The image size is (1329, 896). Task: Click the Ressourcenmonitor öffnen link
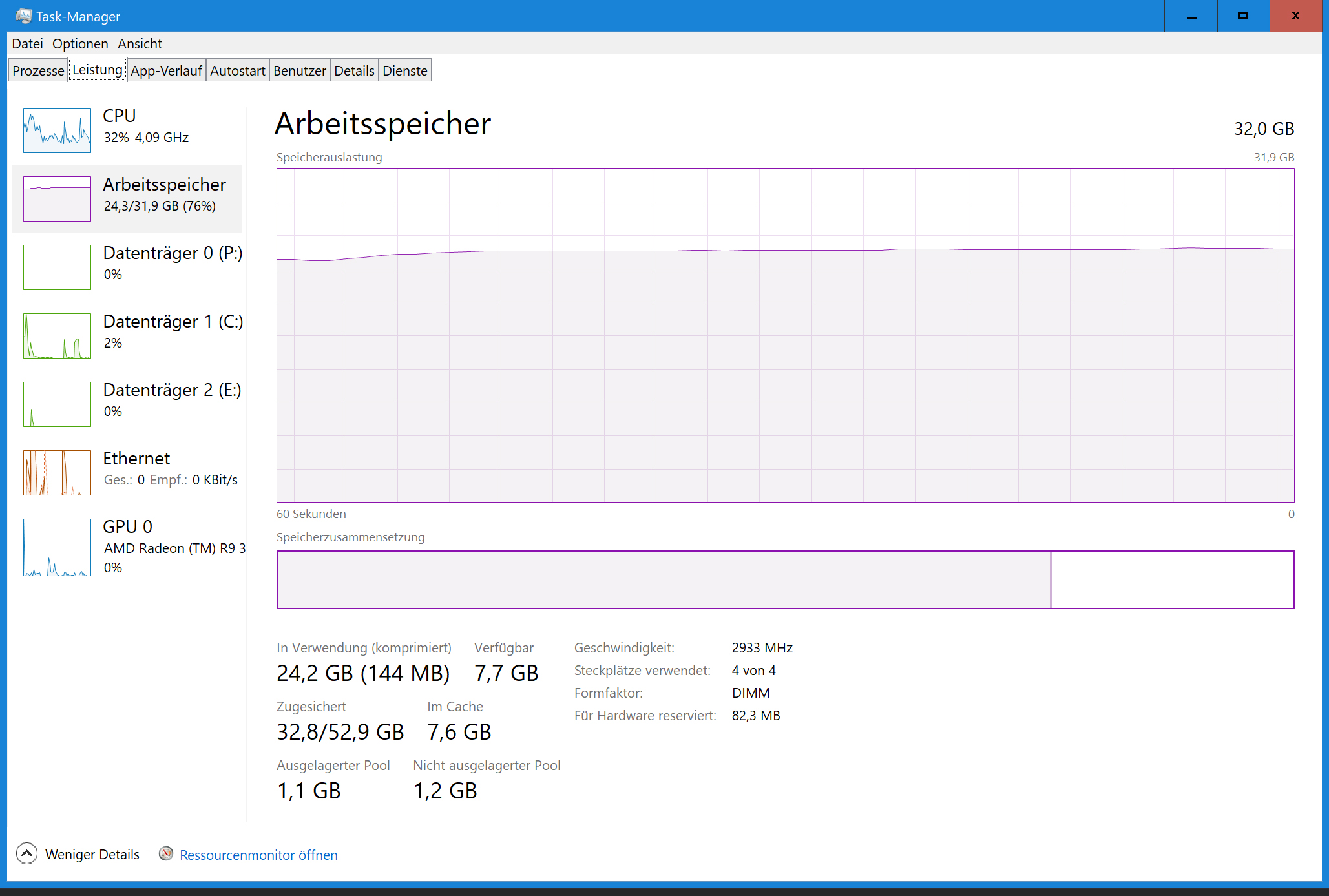(x=258, y=855)
